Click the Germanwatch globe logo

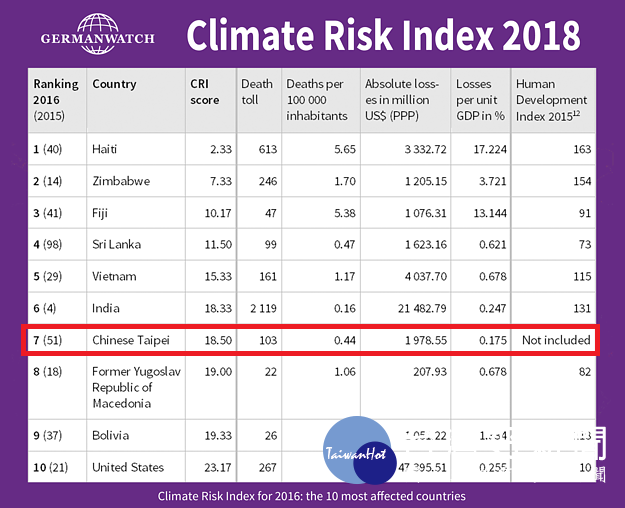[x=97, y=33]
